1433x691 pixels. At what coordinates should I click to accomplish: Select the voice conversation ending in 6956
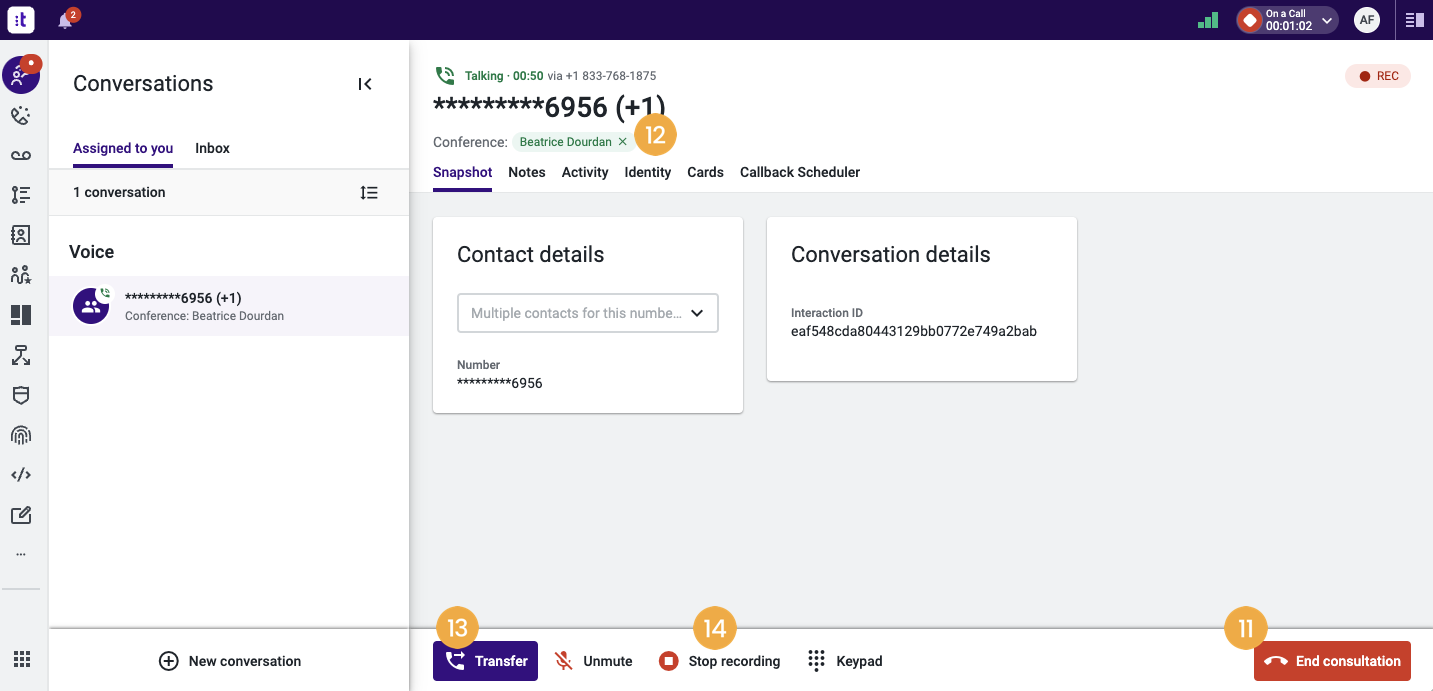point(229,306)
